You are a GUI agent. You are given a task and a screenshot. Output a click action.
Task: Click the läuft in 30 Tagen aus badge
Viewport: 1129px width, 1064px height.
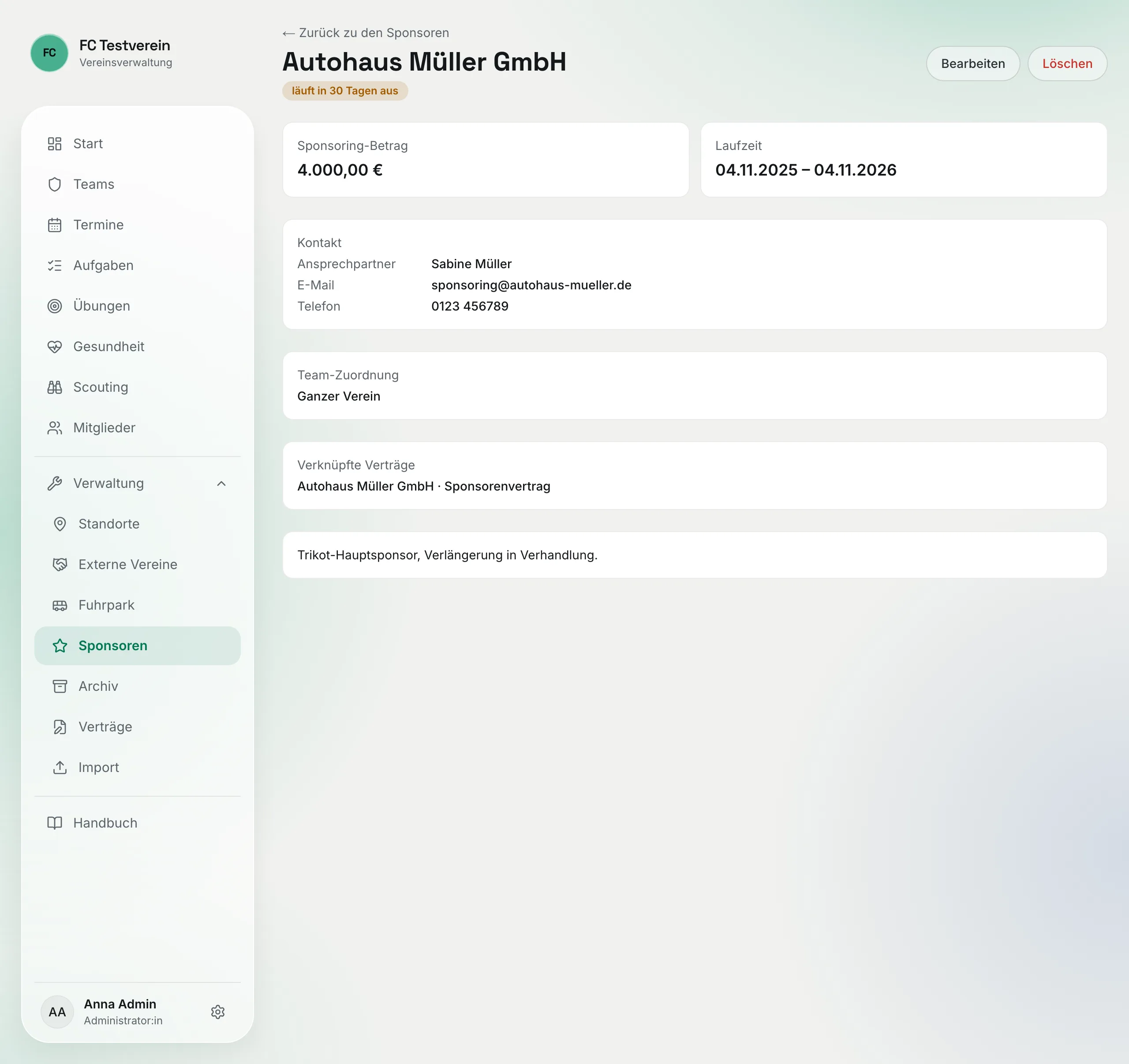tap(345, 91)
